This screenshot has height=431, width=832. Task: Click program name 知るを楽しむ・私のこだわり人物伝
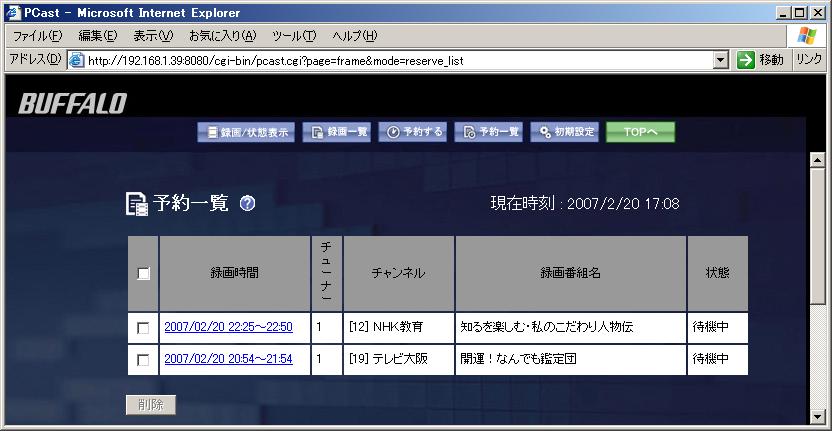tap(547, 327)
